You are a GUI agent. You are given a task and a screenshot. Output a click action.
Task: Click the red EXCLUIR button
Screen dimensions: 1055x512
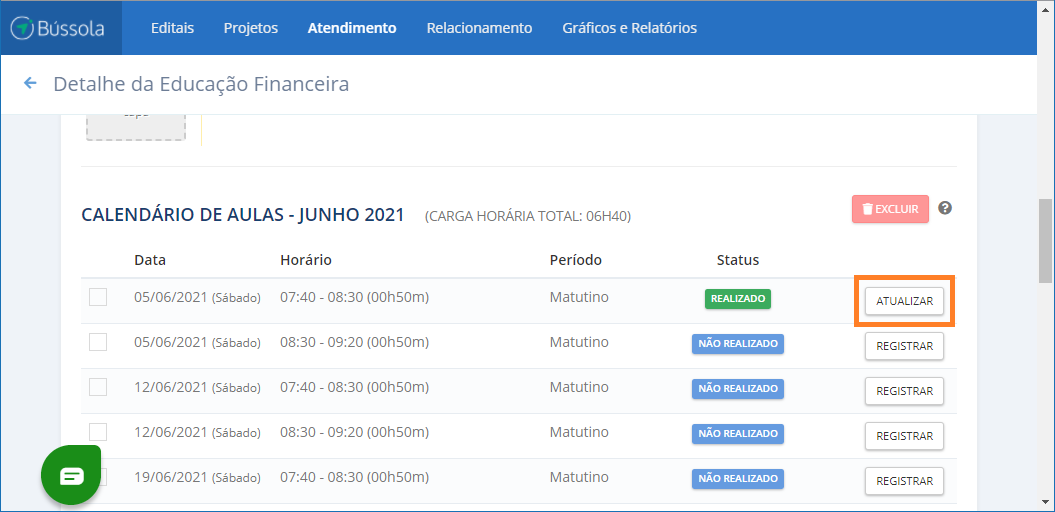tap(890, 209)
